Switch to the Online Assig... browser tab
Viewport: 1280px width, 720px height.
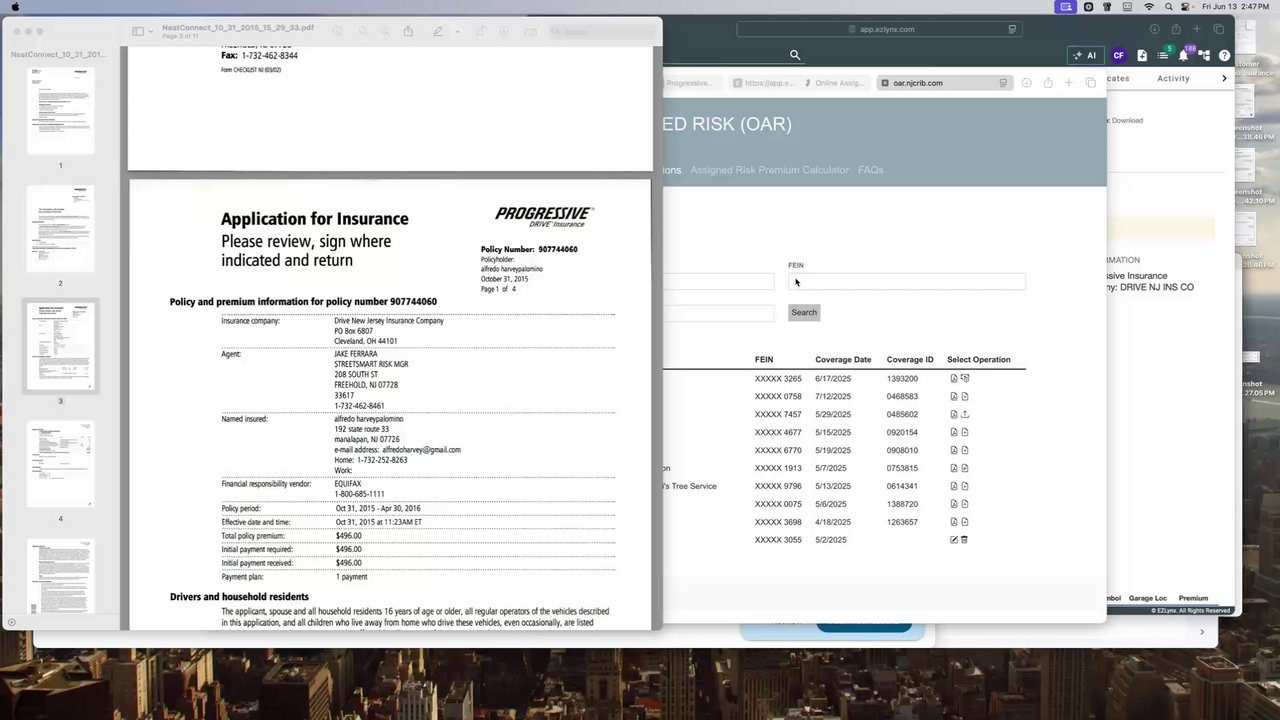coord(838,83)
